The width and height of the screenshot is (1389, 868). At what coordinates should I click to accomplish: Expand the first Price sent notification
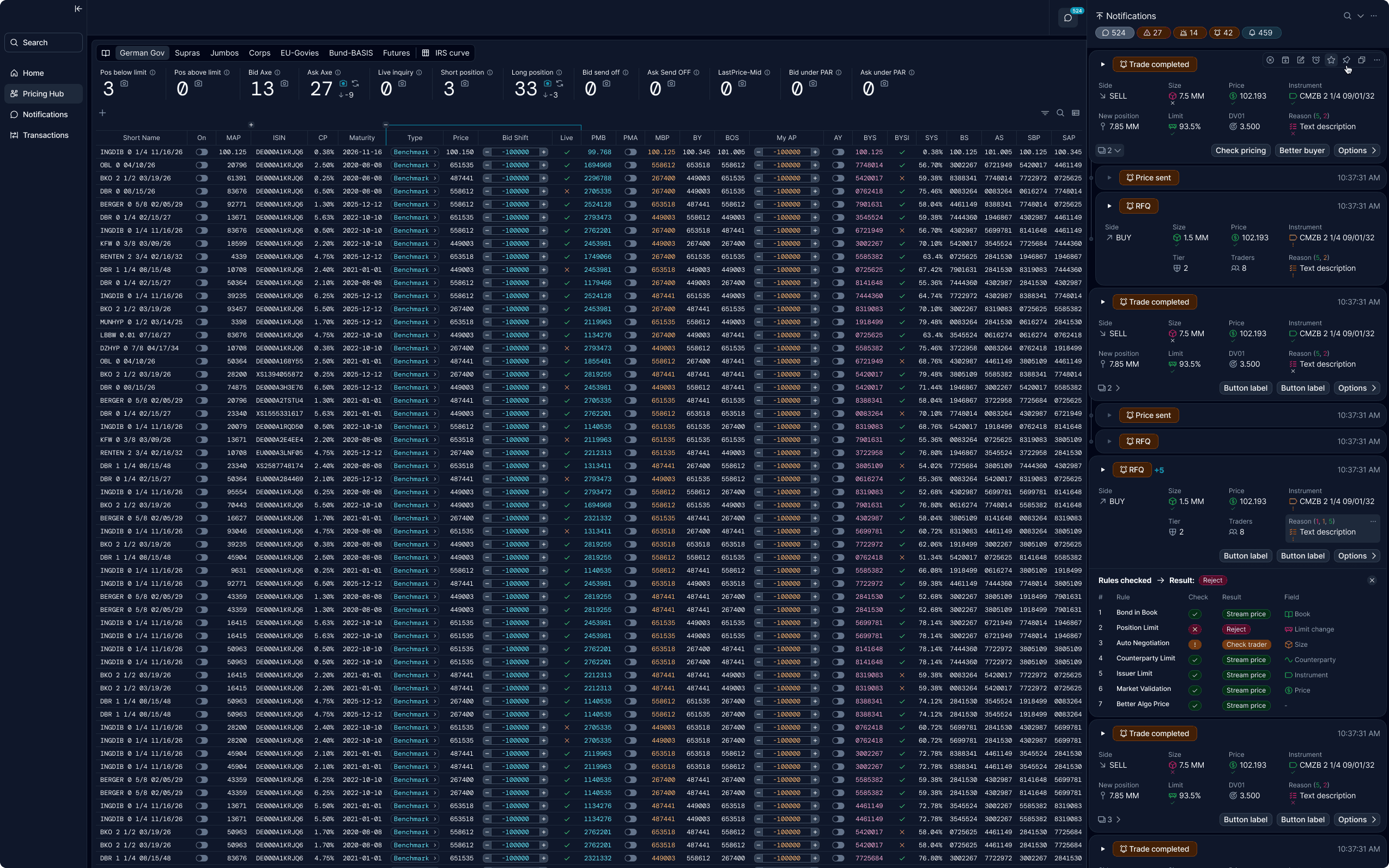pos(1109,178)
